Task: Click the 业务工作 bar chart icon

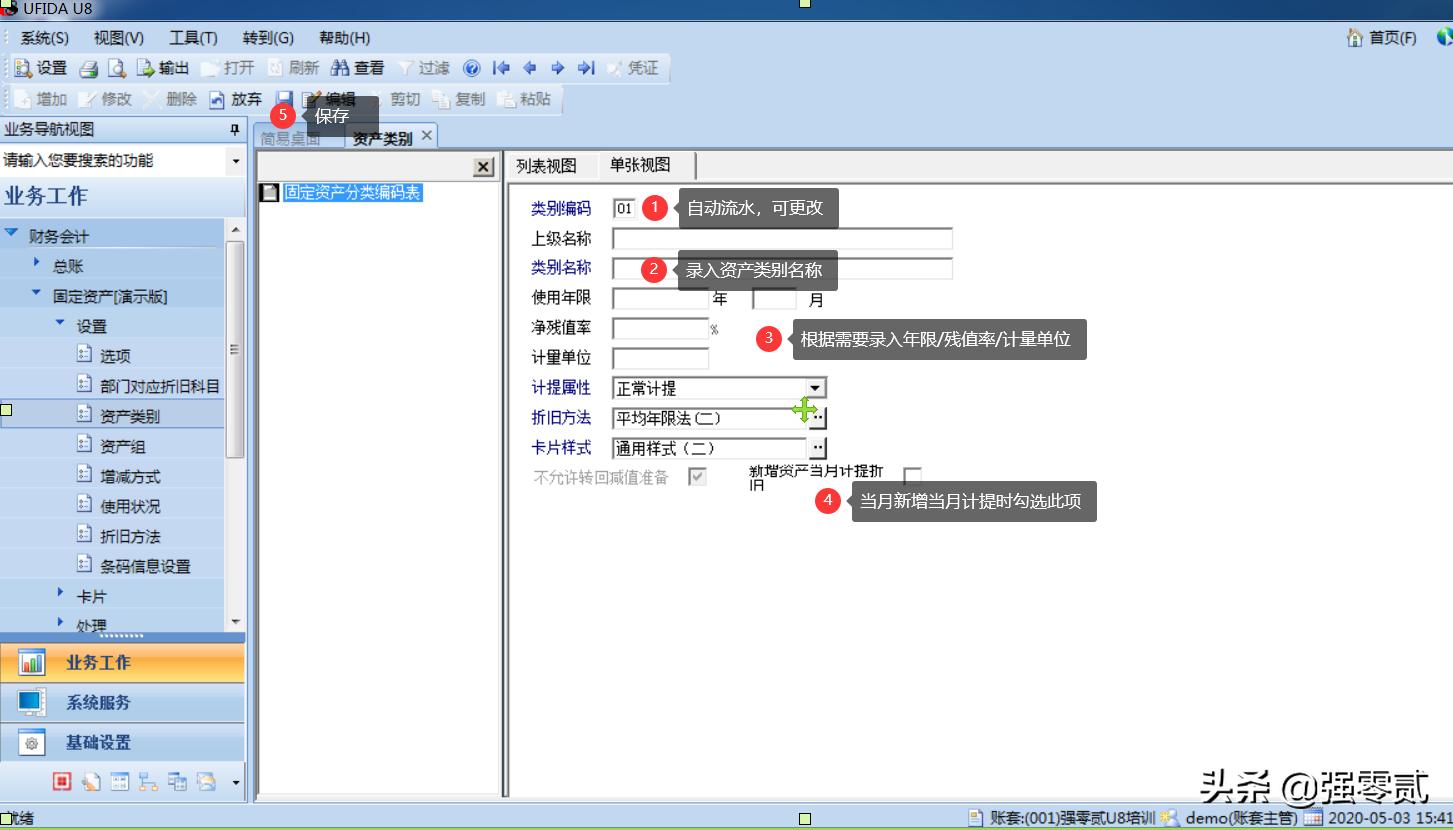Action: point(32,662)
